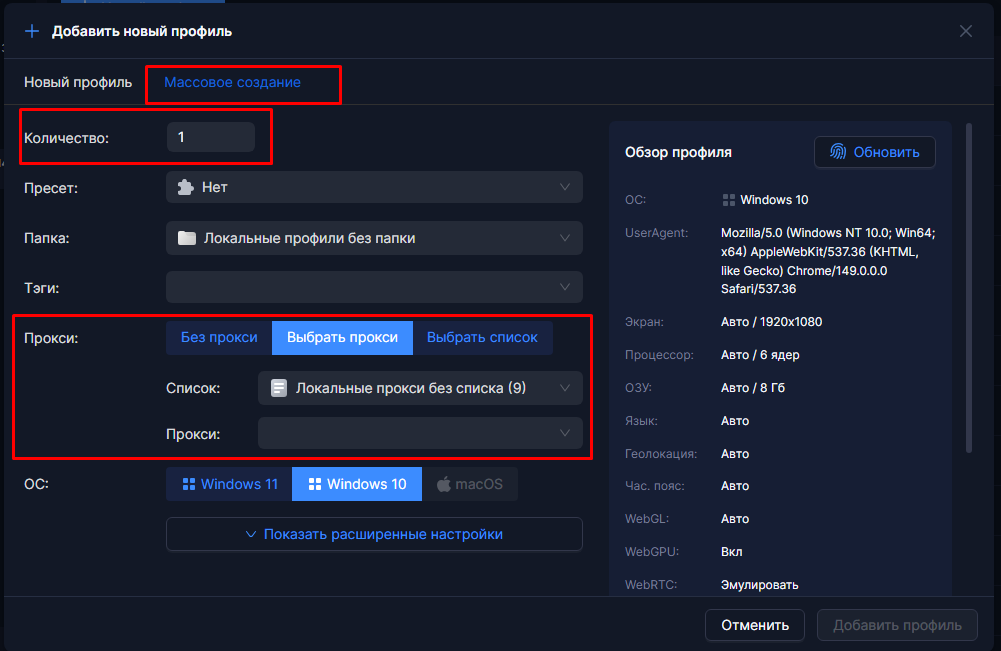
Task: Select the Без прокси option
Action: click(x=219, y=338)
